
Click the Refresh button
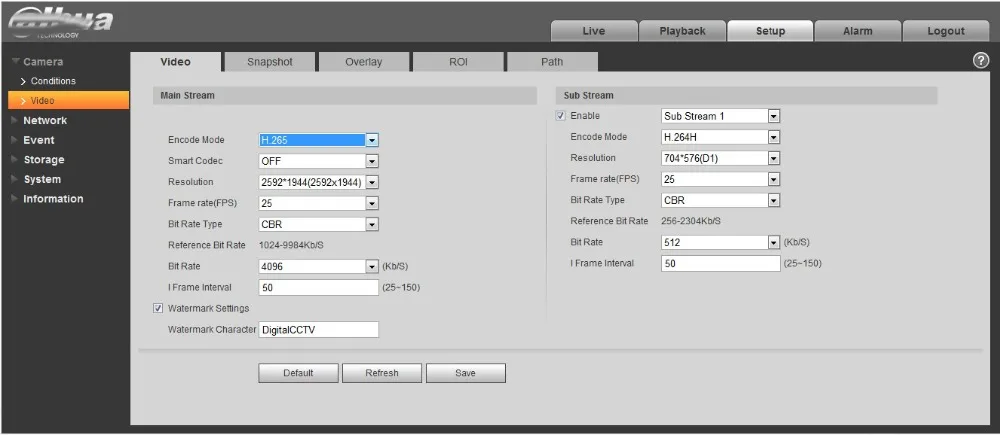pos(381,373)
